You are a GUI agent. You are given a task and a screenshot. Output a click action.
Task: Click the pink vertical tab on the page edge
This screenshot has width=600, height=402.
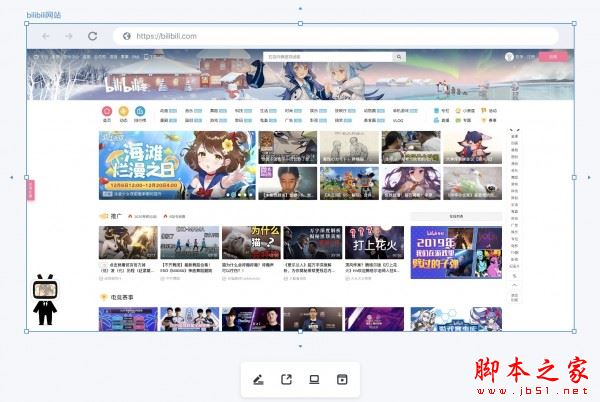[30, 190]
